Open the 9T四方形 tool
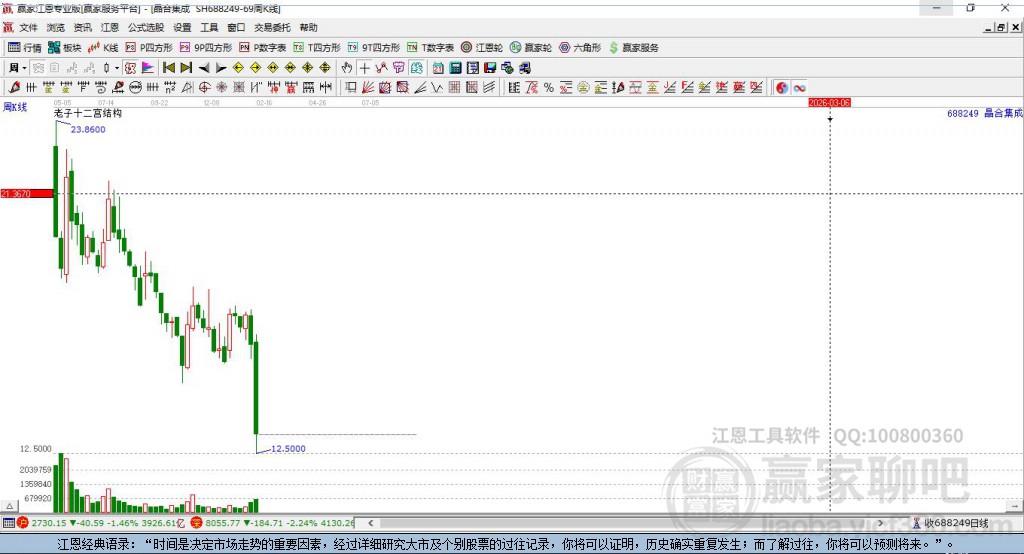Image resolution: width=1024 pixels, height=554 pixels. click(x=374, y=48)
